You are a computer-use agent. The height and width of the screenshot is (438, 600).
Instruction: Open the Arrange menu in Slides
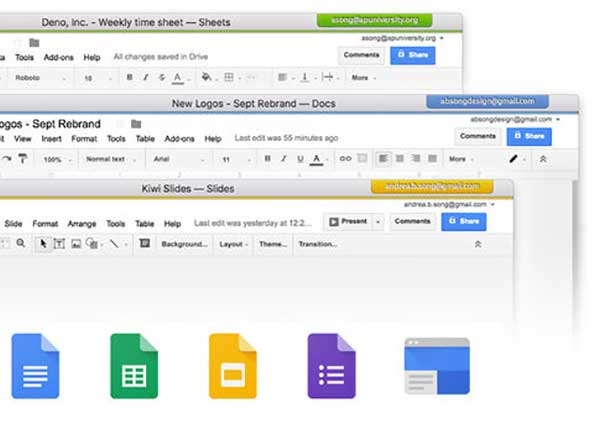click(82, 223)
